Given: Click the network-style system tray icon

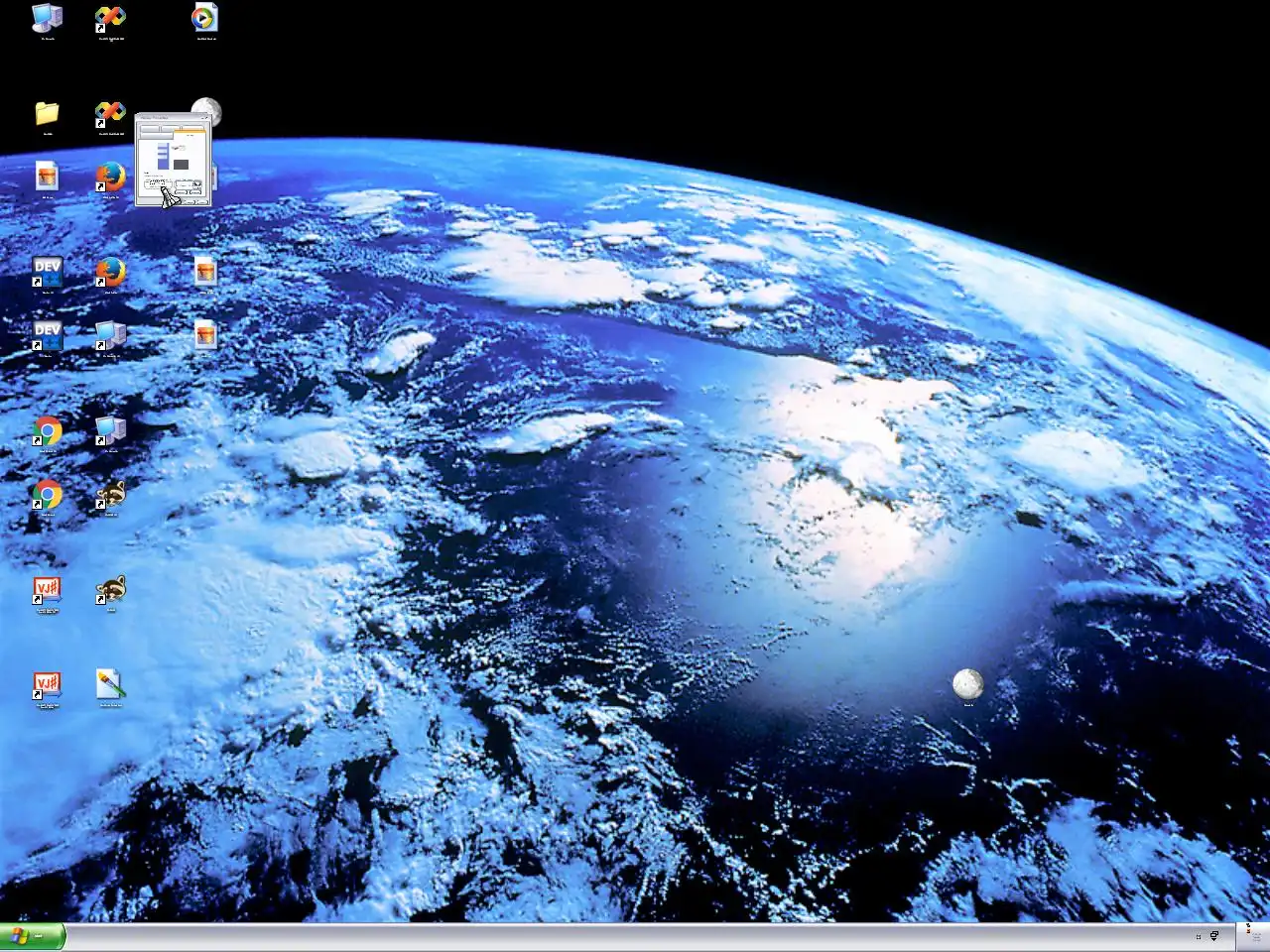Looking at the screenshot, I should point(1213,936).
